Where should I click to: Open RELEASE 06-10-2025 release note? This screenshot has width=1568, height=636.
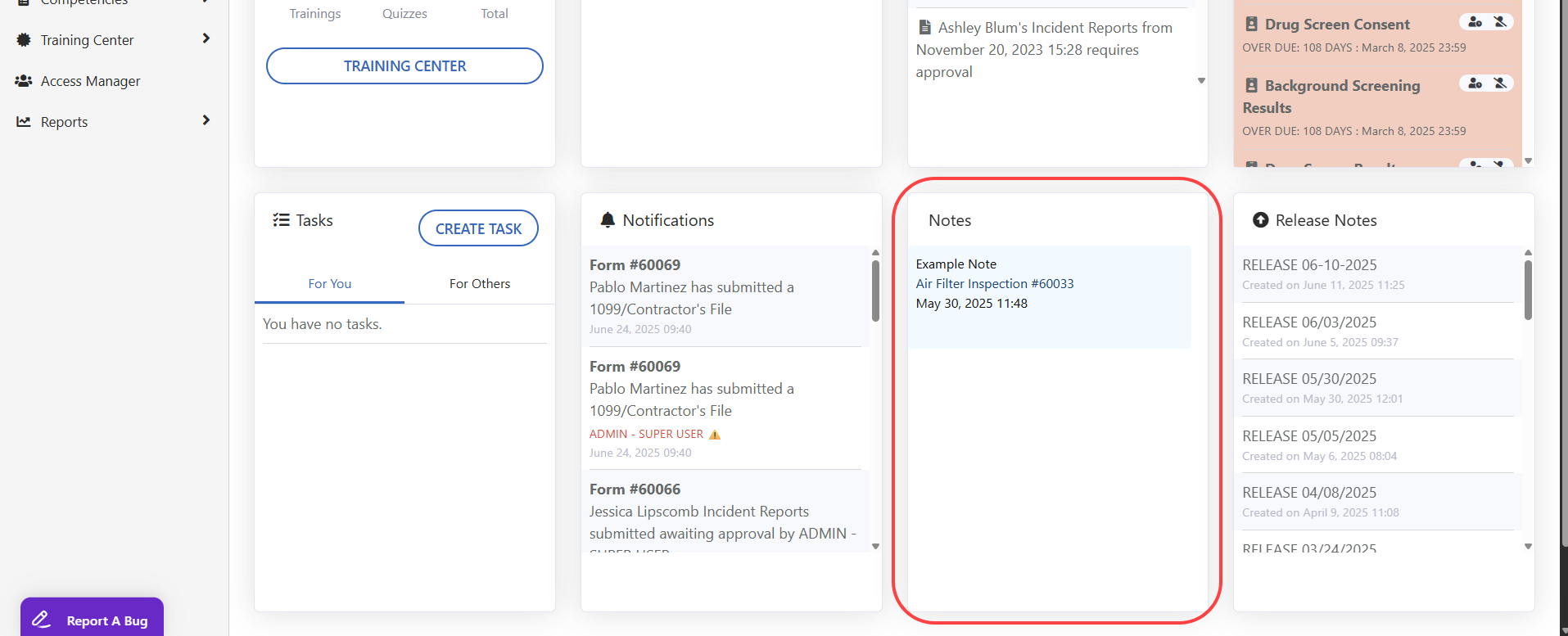(1308, 265)
